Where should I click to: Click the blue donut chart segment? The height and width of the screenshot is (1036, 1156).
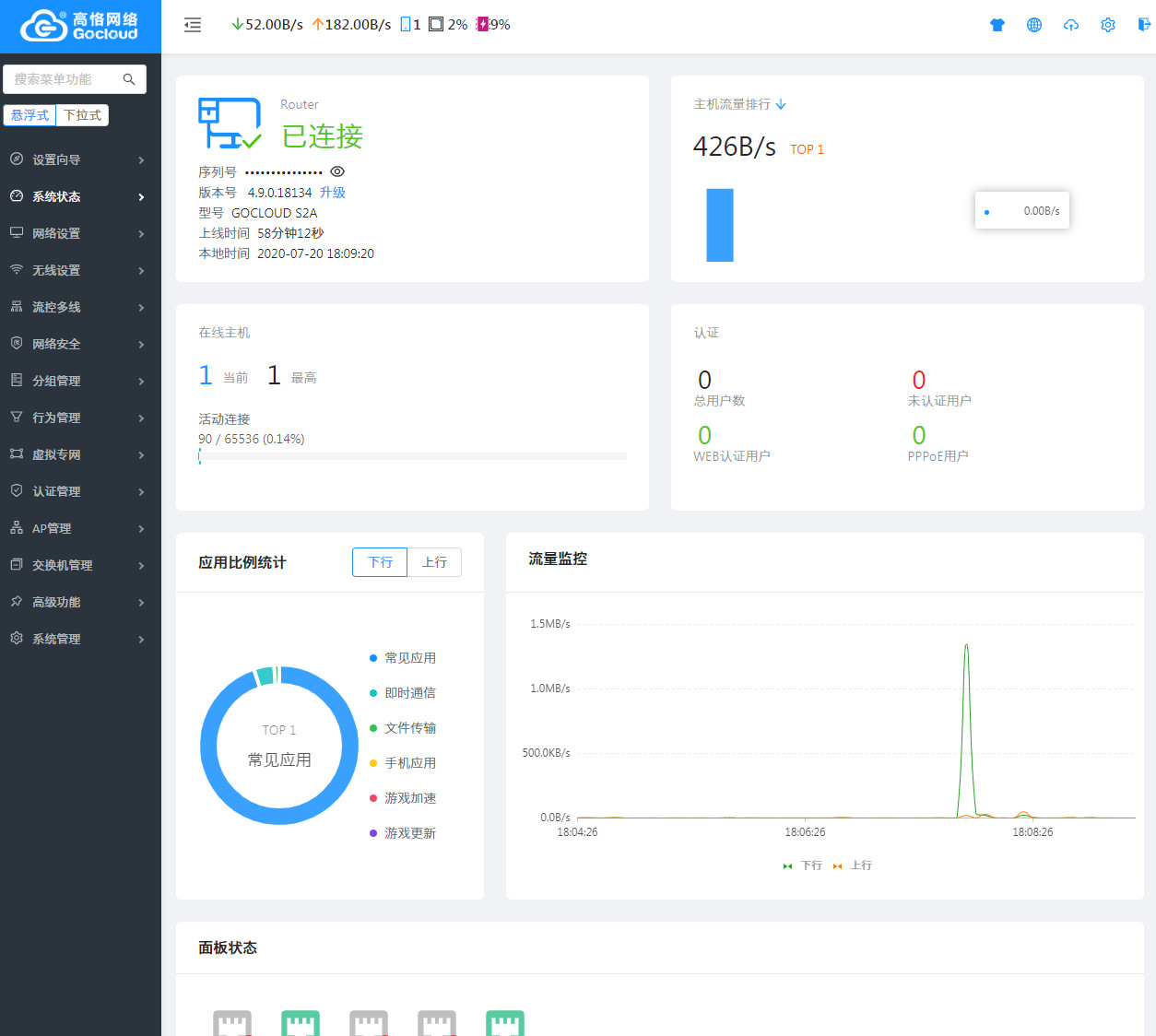tap(279, 817)
